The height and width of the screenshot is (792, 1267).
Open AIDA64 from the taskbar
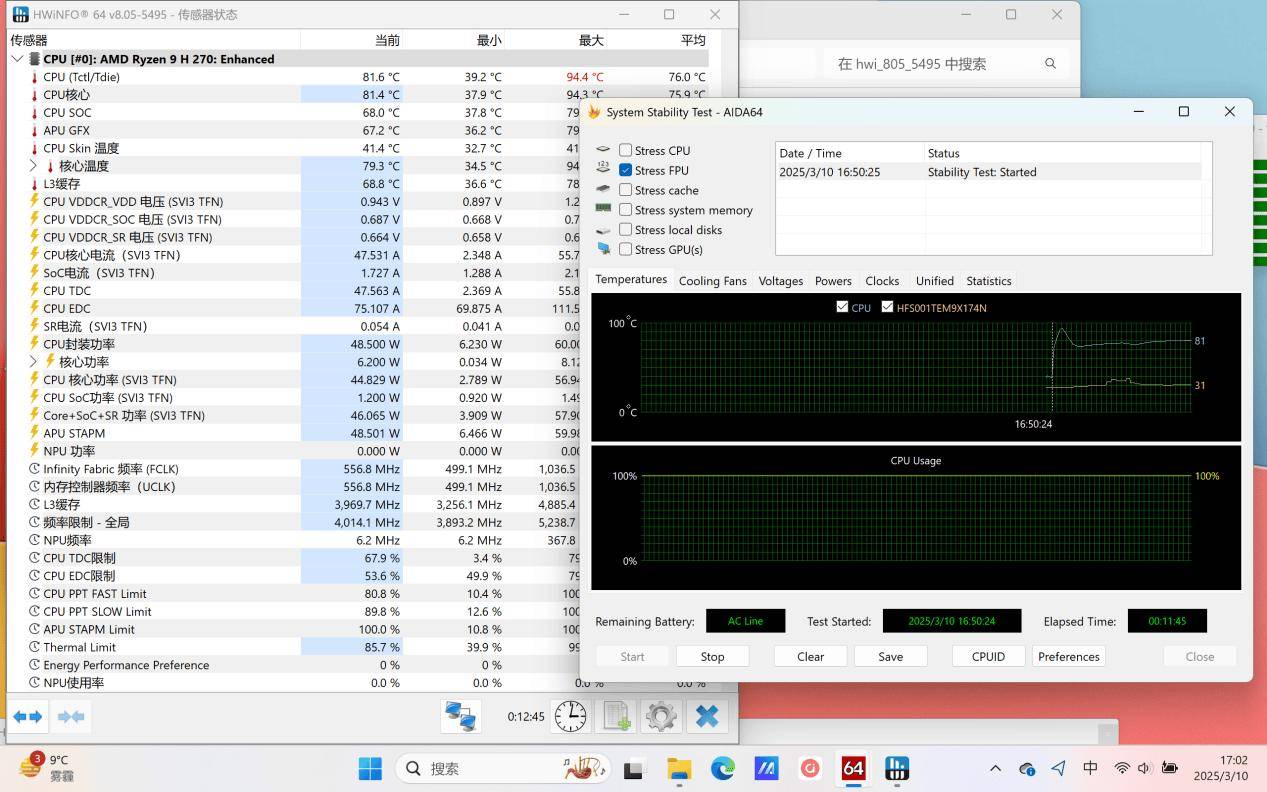click(853, 768)
